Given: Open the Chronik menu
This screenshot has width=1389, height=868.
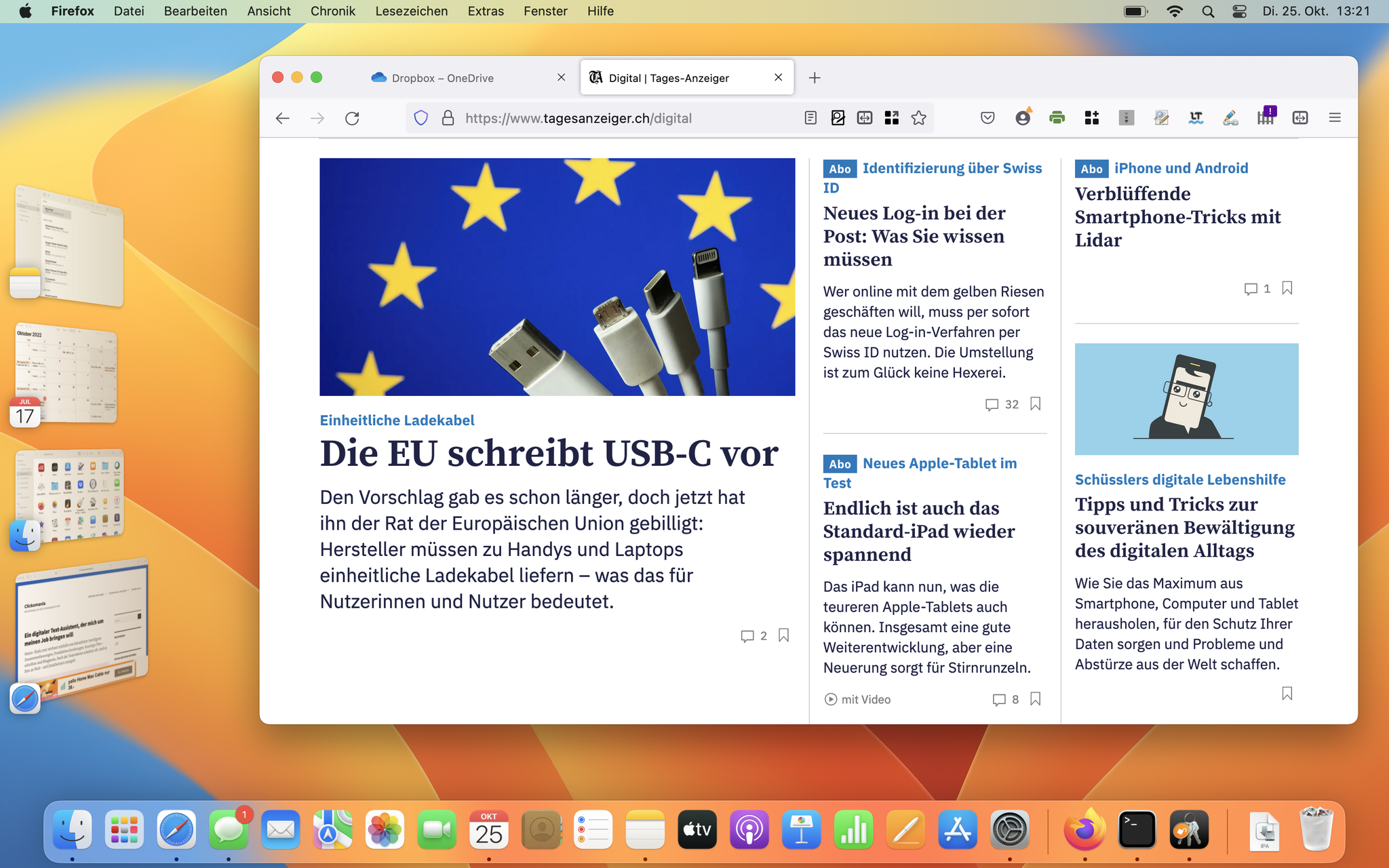Looking at the screenshot, I should click(x=332, y=11).
